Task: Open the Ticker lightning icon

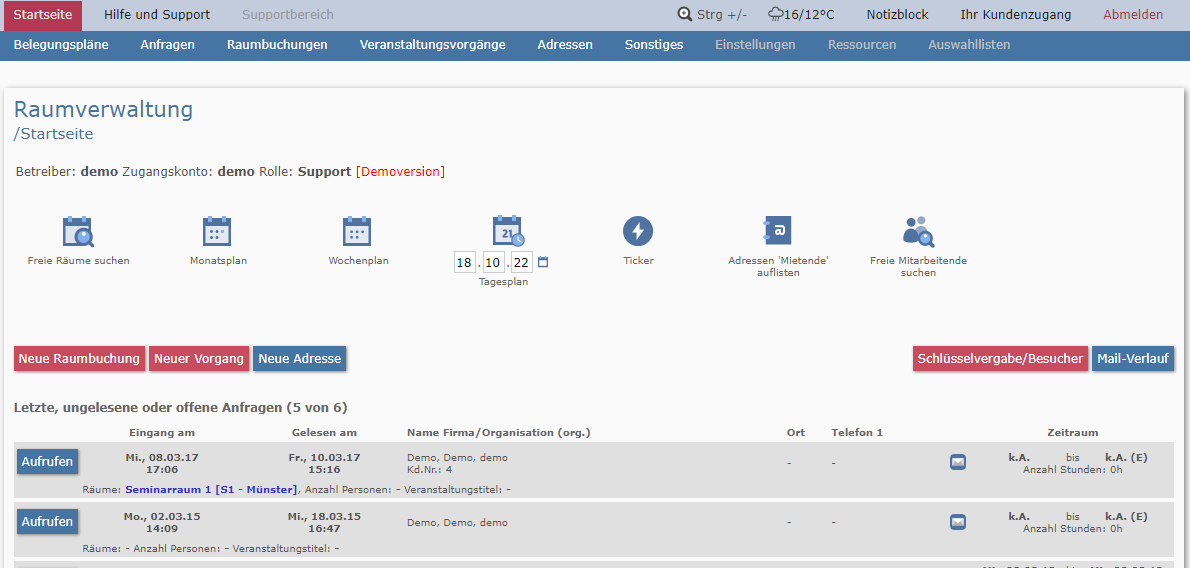Action: 638,232
